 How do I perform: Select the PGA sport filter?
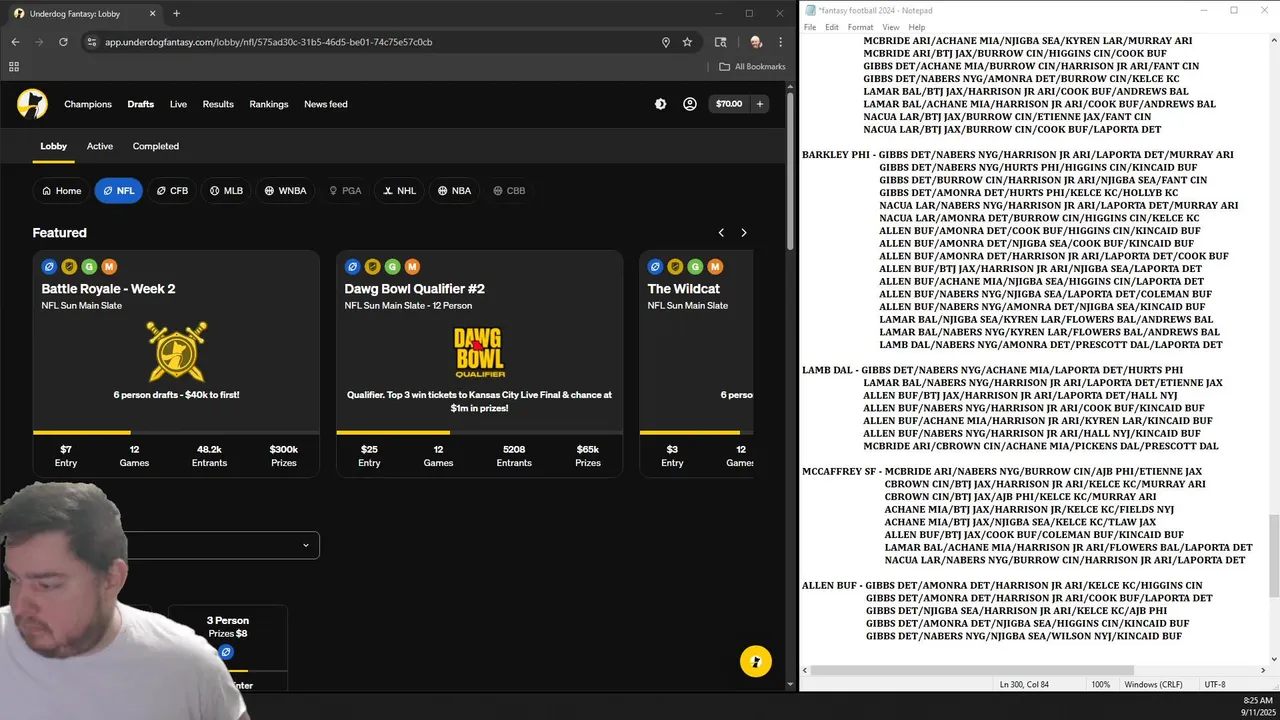(345, 191)
